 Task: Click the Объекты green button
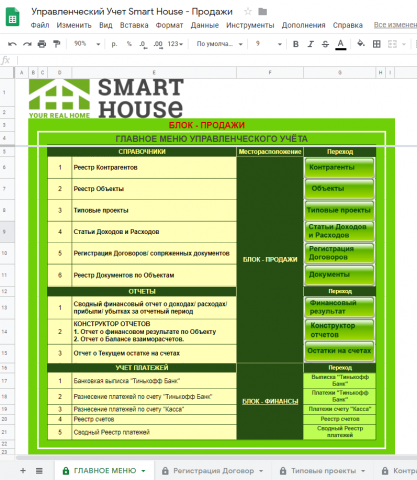[x=339, y=189]
